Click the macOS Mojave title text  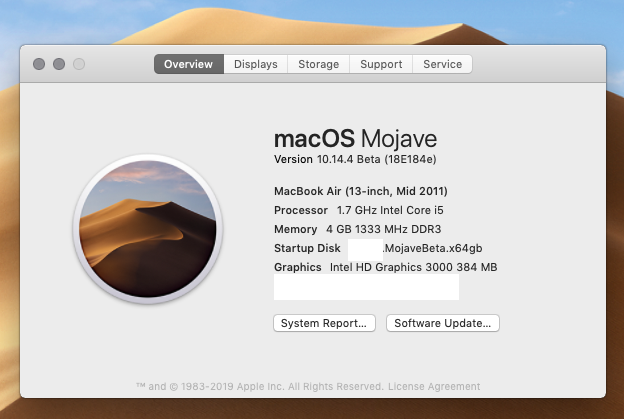coord(355,138)
